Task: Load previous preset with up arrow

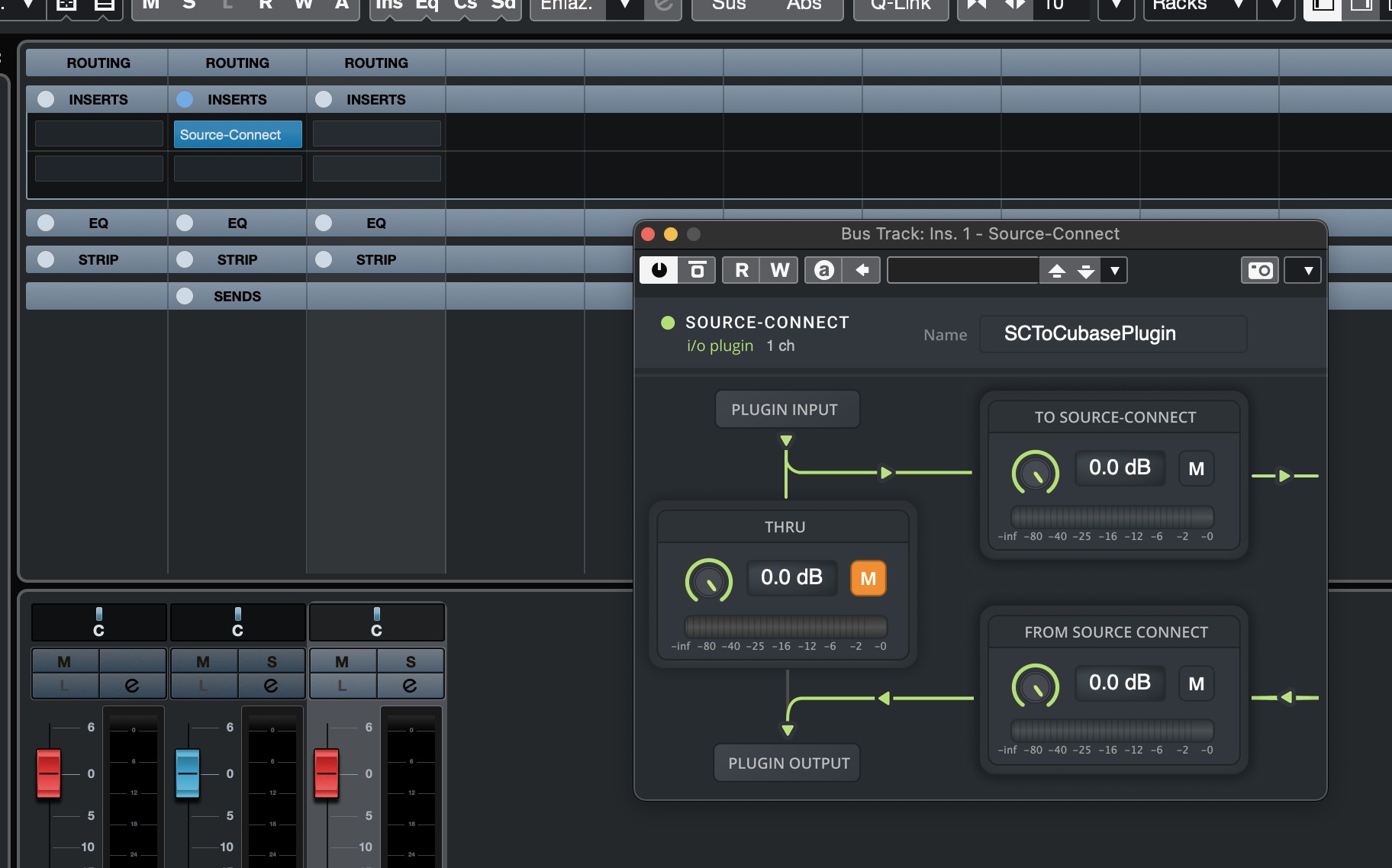Action: point(1057,271)
